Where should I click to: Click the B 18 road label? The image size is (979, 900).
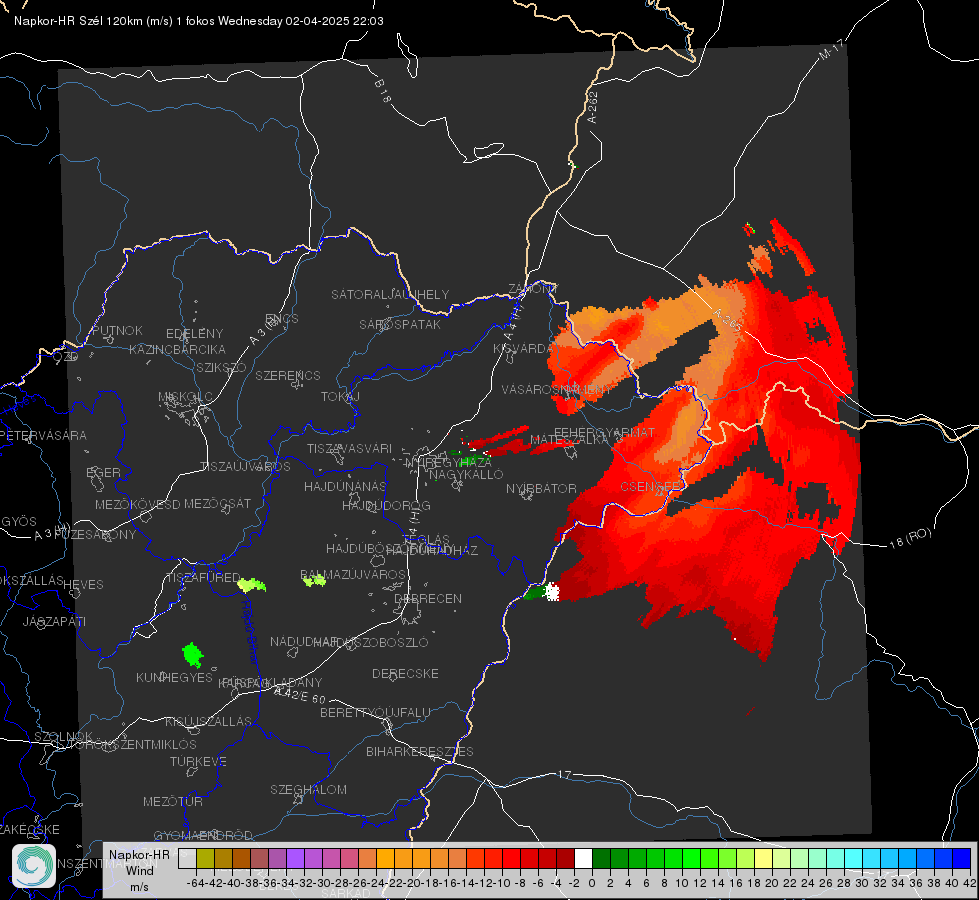pos(383,91)
